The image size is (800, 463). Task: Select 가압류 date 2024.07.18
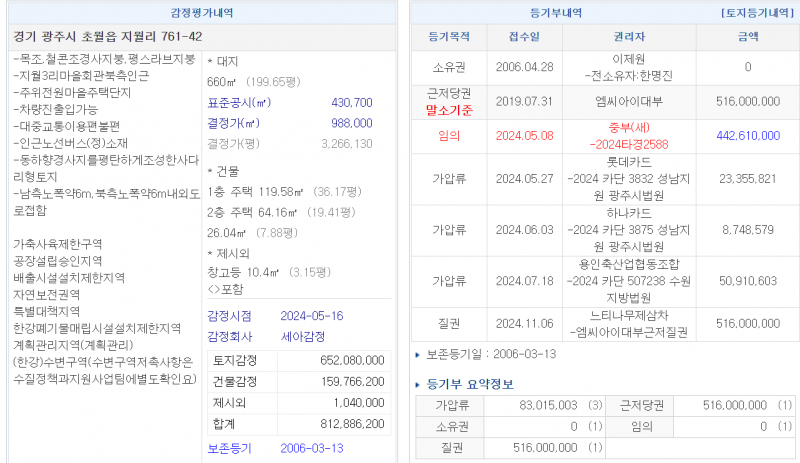tap(524, 281)
